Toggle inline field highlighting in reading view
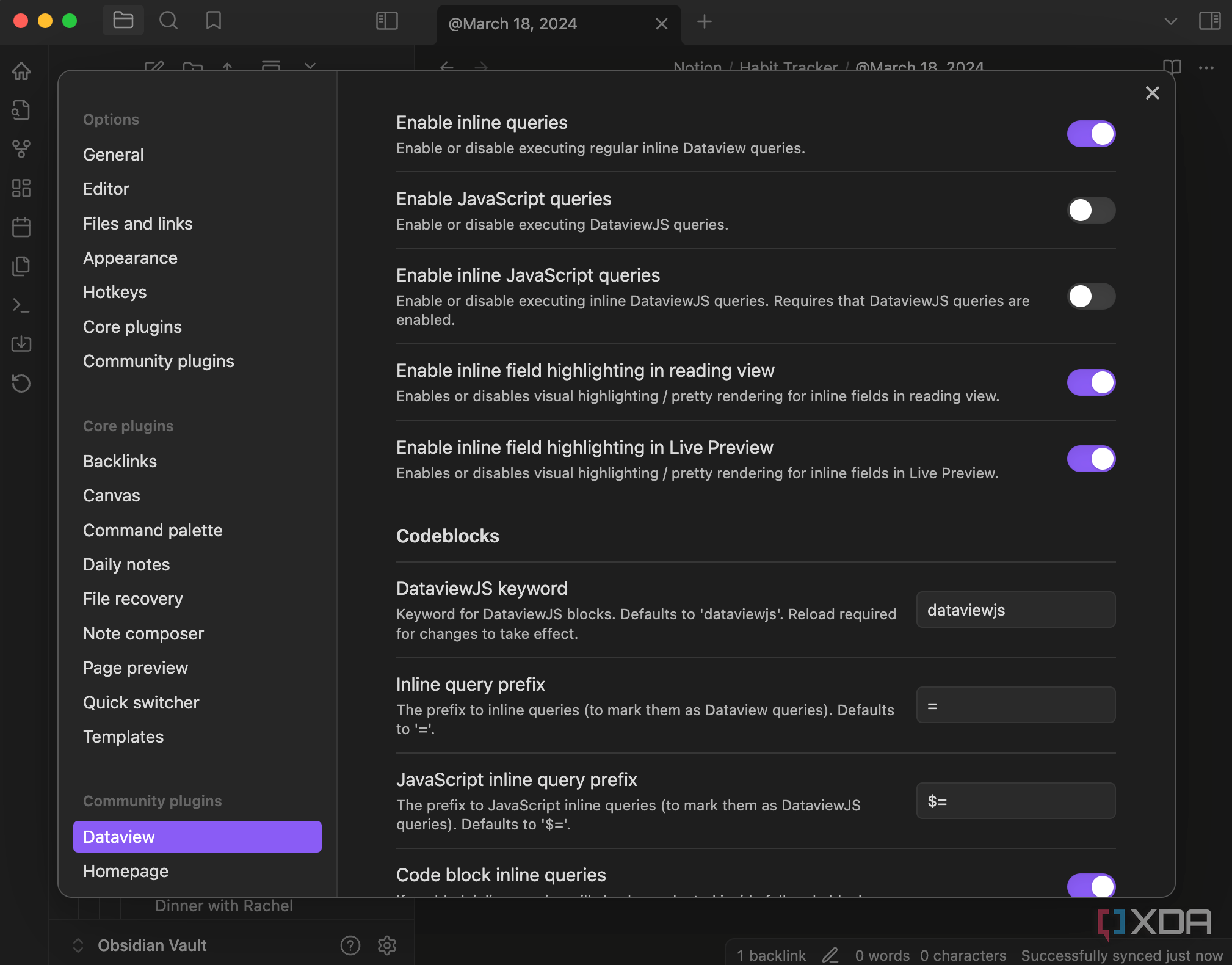Image resolution: width=1232 pixels, height=965 pixels. coord(1091,382)
